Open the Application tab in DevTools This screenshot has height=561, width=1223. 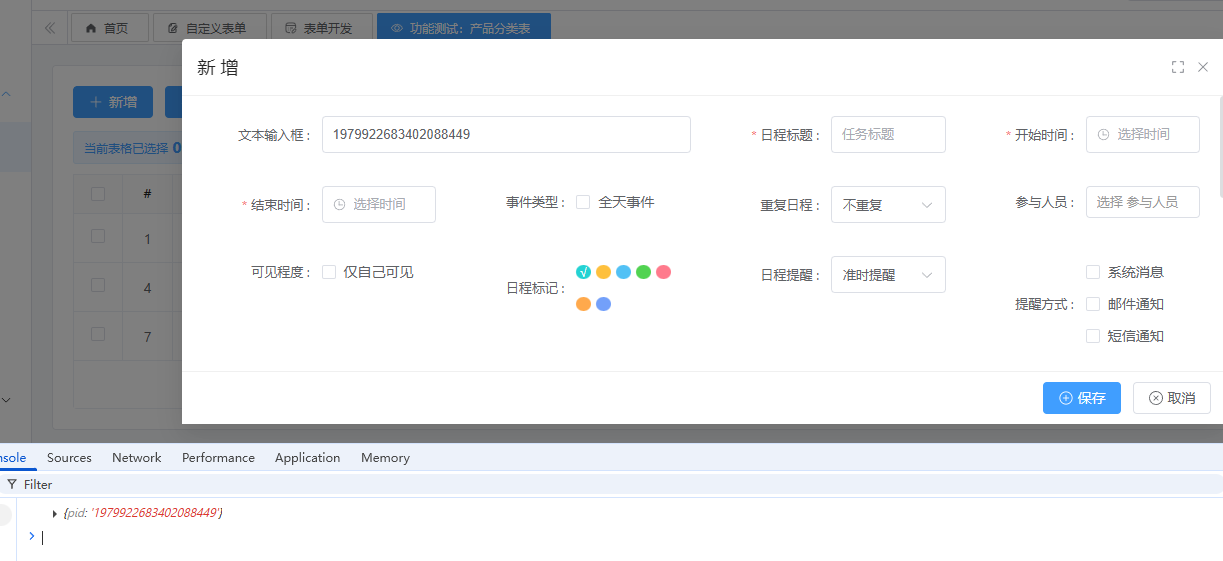[x=307, y=458]
